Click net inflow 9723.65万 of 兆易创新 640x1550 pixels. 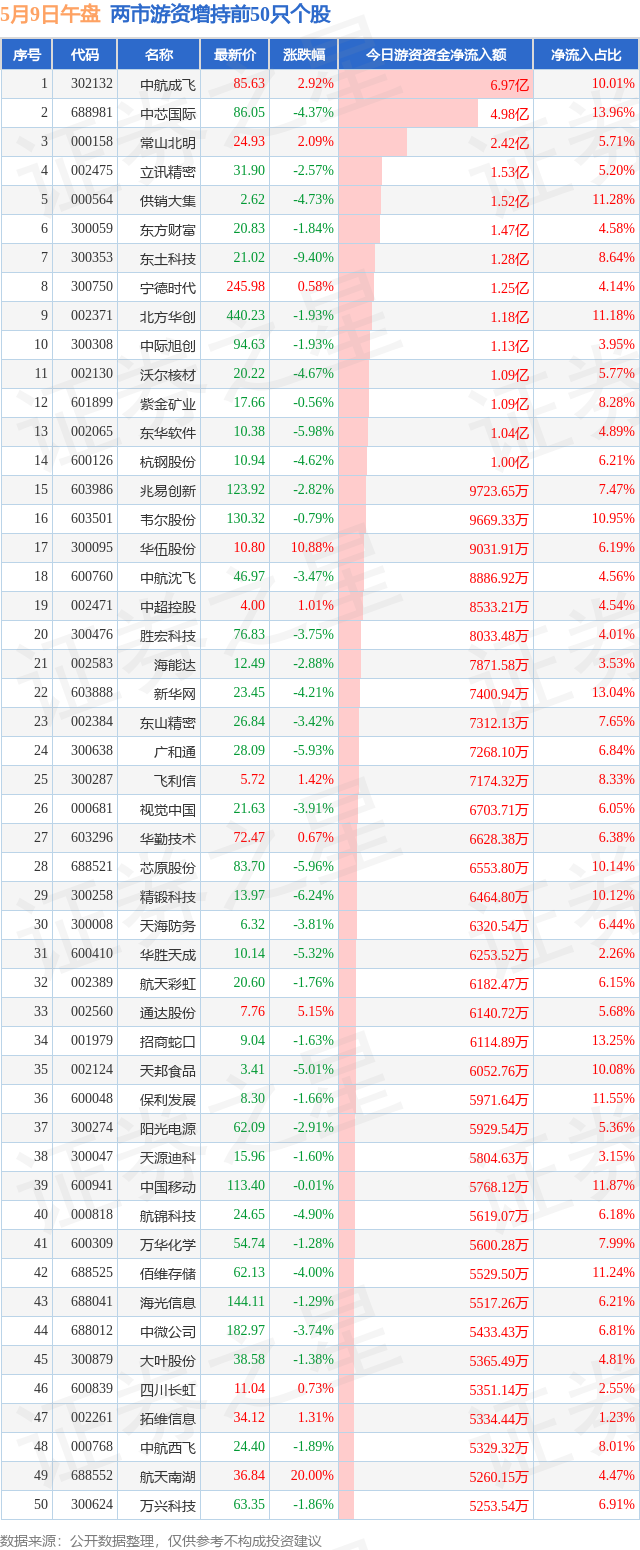coord(500,490)
